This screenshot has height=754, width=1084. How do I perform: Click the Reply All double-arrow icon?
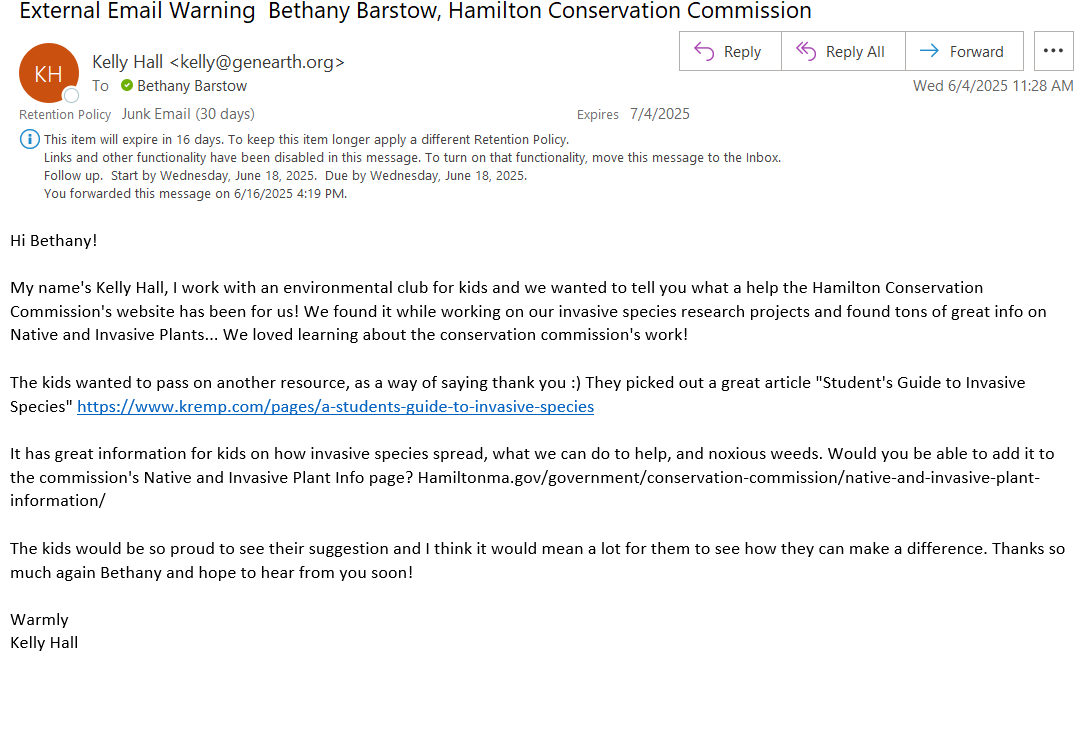[x=805, y=51]
